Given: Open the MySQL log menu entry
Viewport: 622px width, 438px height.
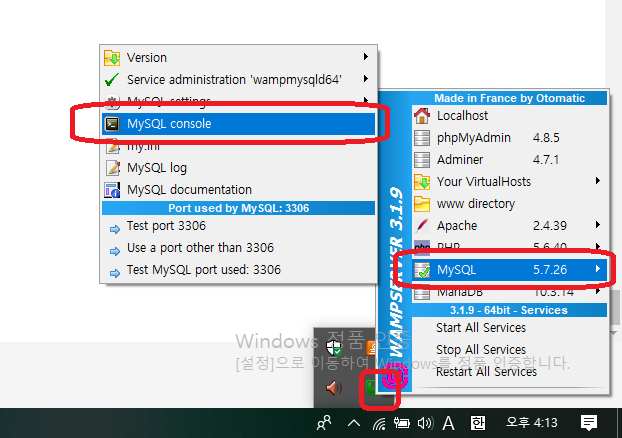Looking at the screenshot, I should coord(238,168).
